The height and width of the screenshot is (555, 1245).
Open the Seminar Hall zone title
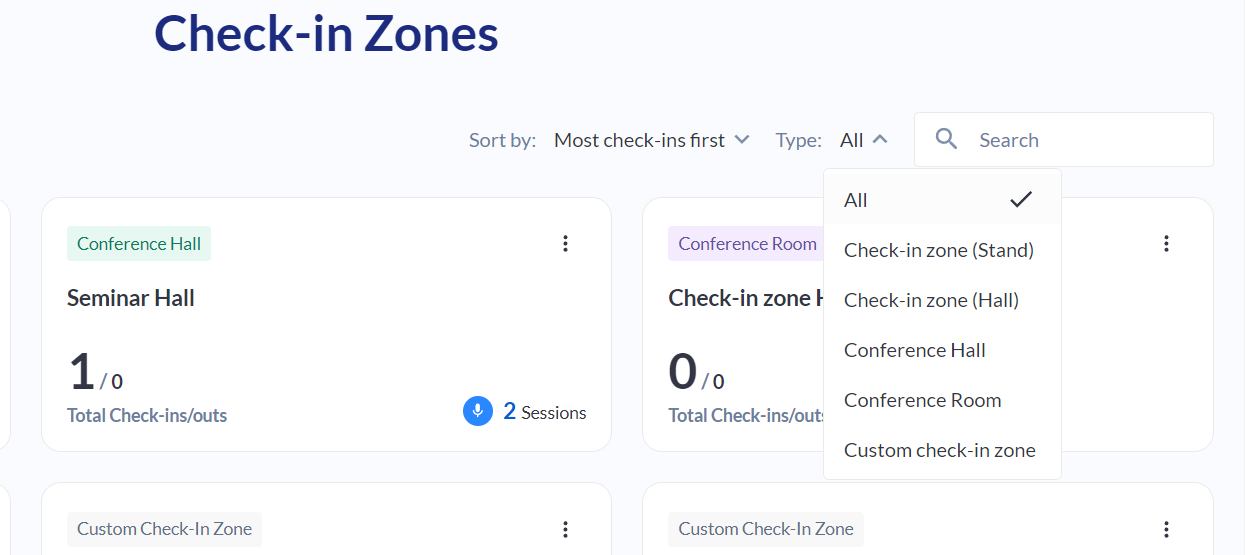(131, 298)
